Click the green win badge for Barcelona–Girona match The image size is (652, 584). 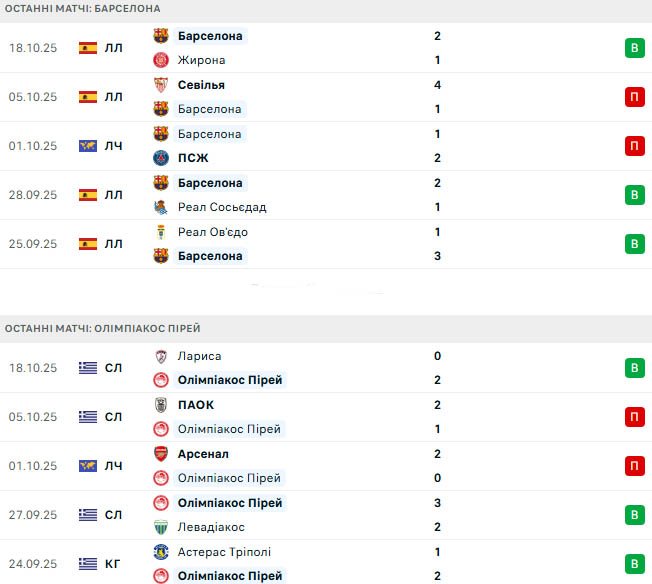point(634,48)
